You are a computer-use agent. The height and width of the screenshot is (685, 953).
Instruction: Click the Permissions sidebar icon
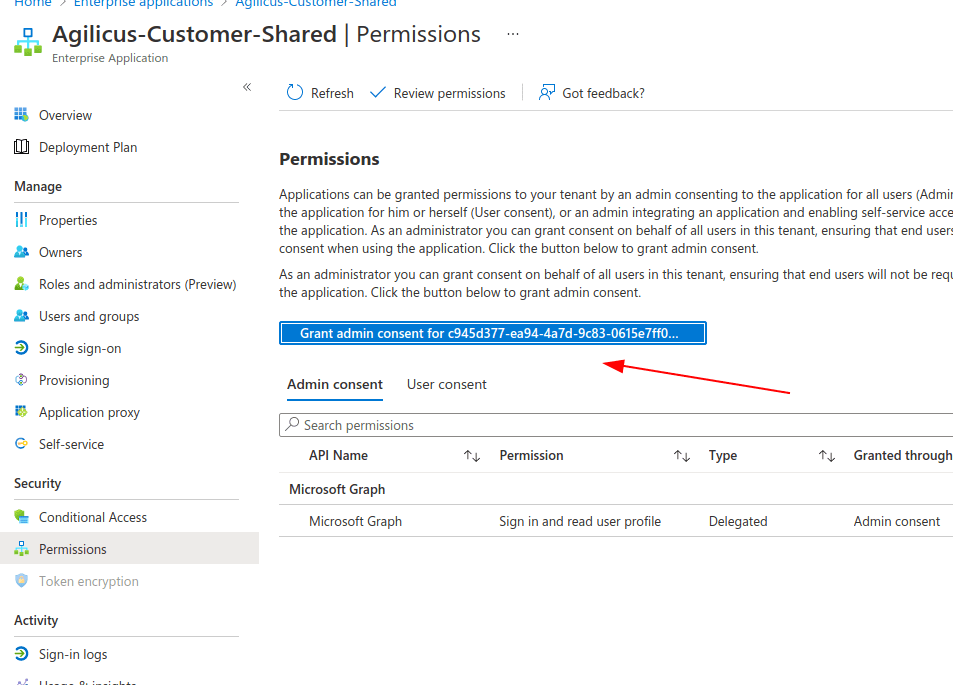[21, 548]
